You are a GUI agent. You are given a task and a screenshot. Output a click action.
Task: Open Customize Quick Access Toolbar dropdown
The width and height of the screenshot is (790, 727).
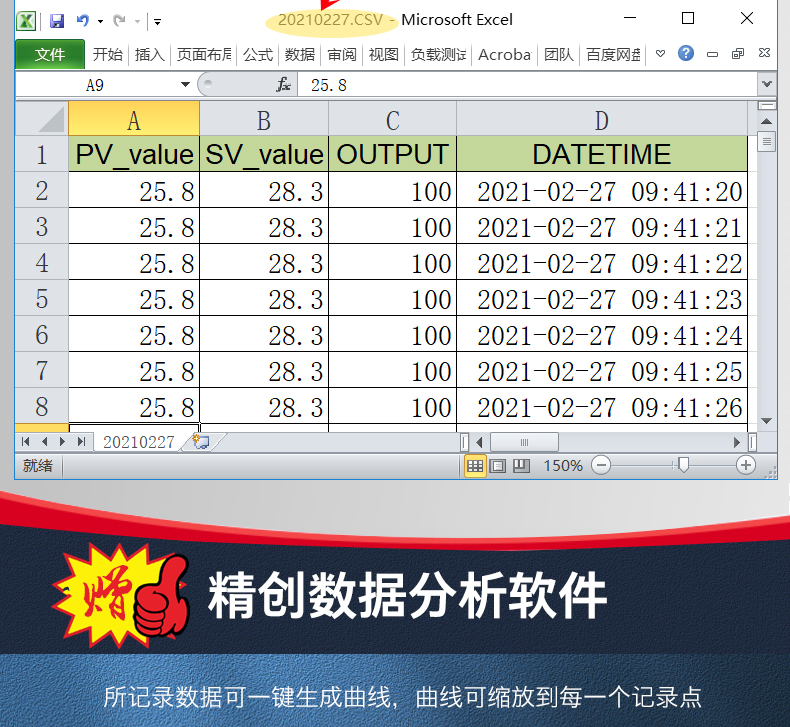158,21
